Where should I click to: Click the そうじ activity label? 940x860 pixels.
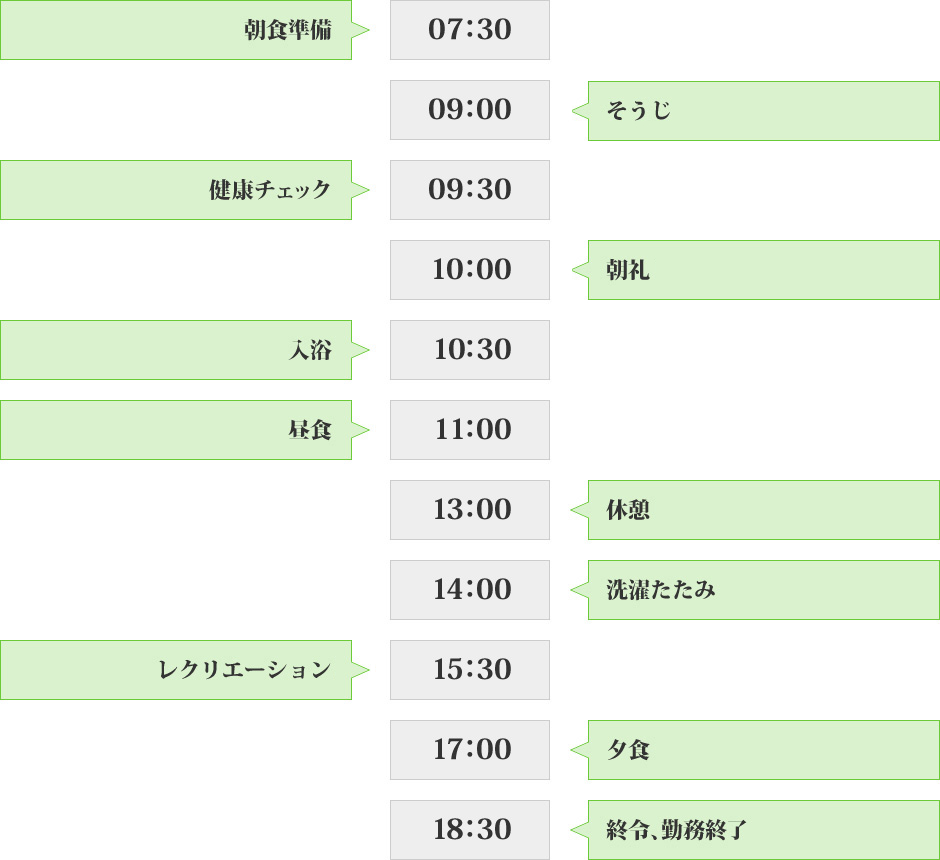[x=639, y=110]
